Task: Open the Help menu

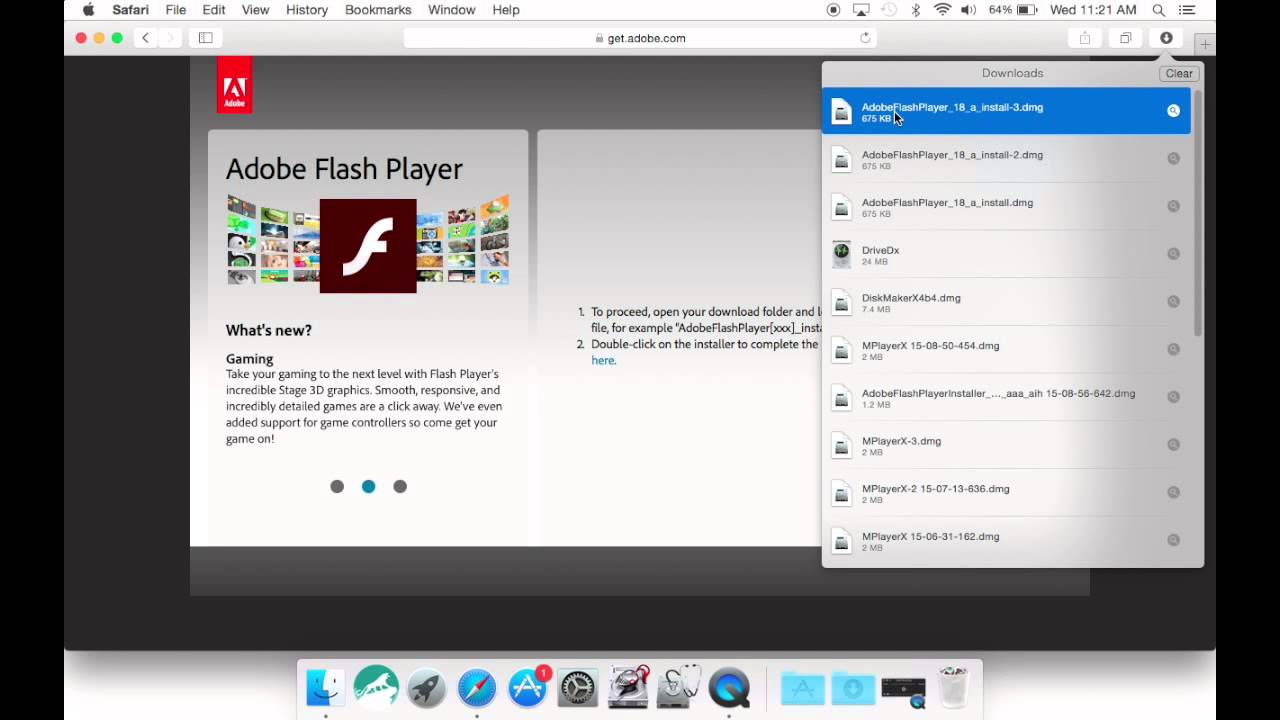Action: click(506, 10)
